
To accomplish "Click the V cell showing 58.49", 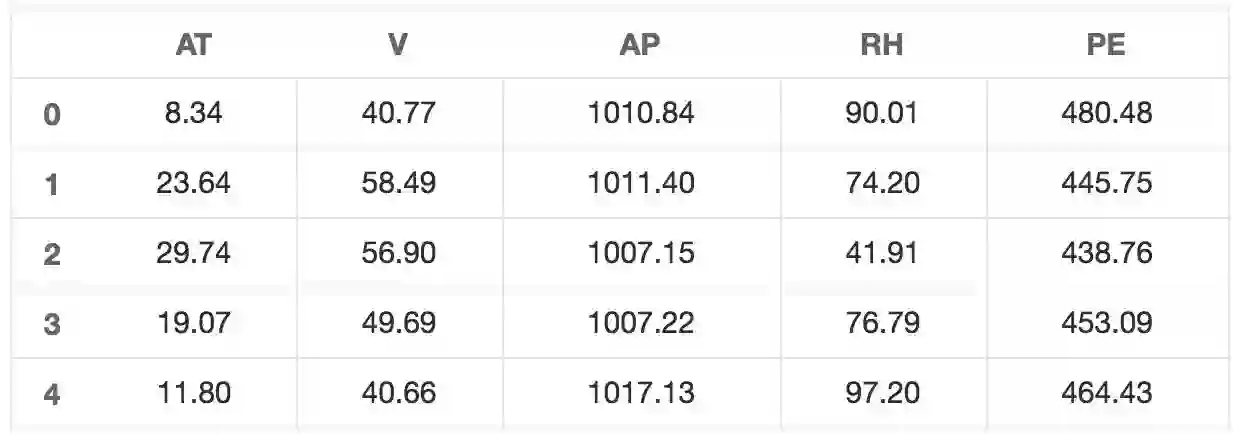I will tap(398, 183).
